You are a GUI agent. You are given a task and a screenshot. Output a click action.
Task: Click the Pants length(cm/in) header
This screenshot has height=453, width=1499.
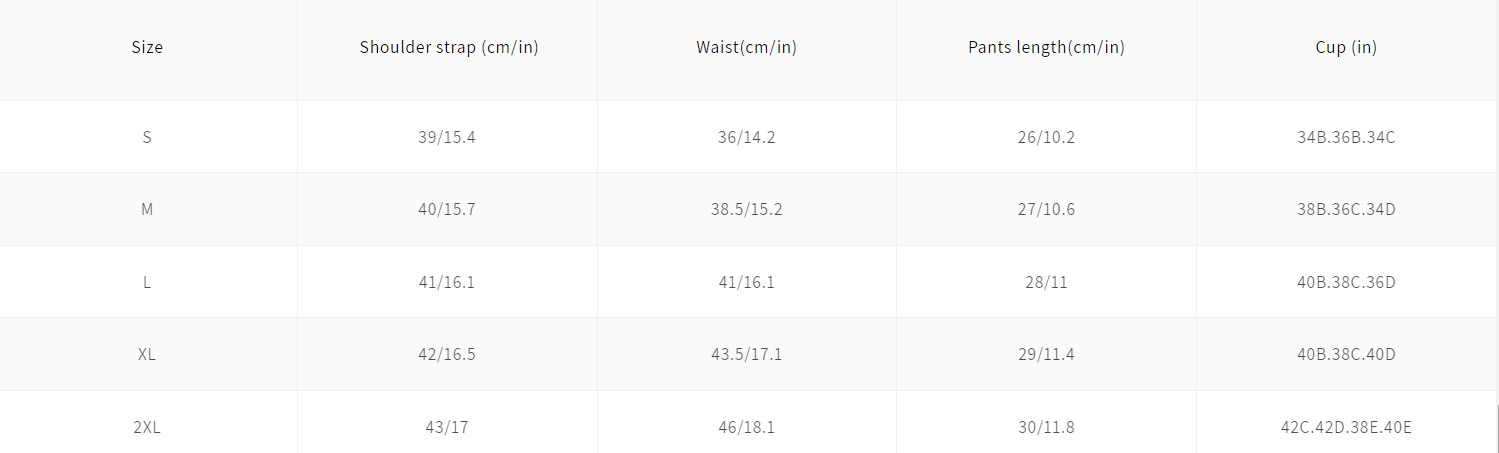(1046, 47)
